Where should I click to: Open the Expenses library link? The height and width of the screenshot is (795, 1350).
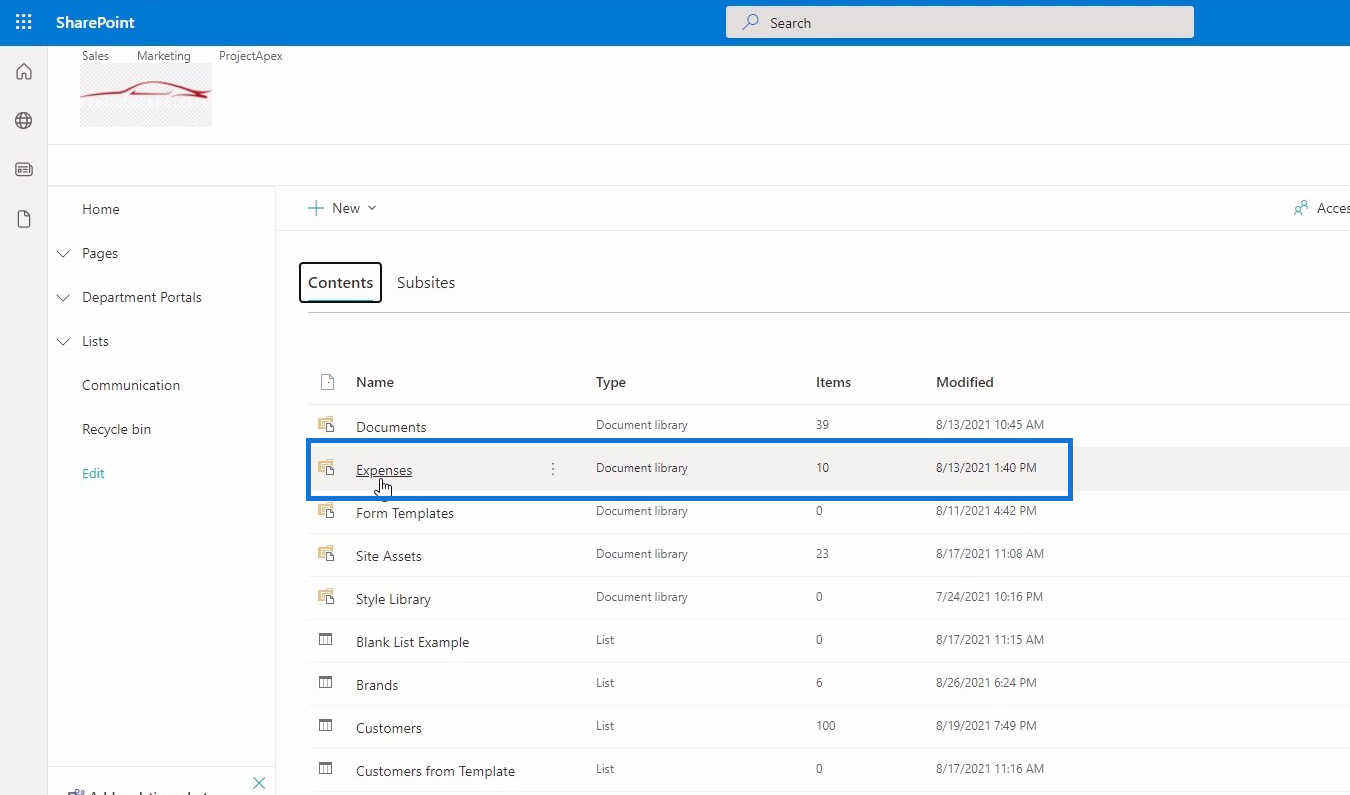coord(384,470)
